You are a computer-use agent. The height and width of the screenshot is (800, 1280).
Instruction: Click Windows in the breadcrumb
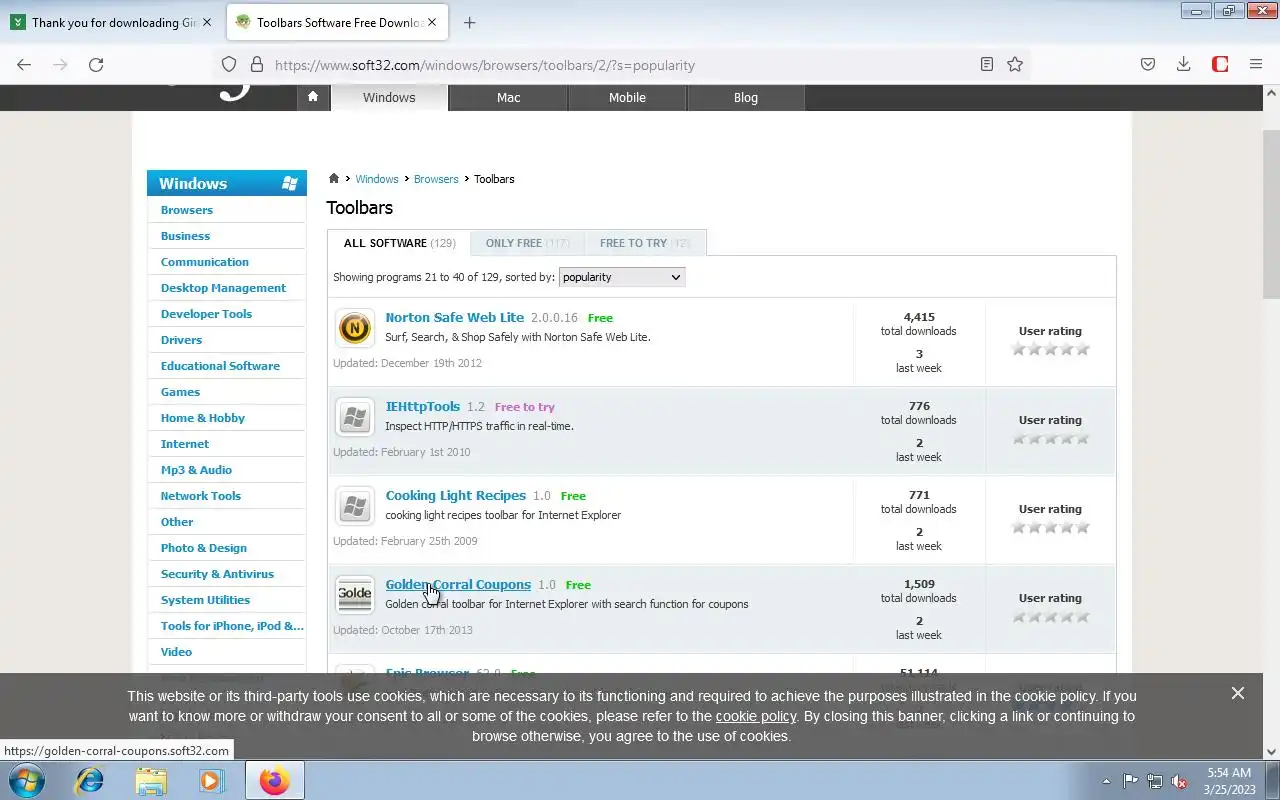(377, 179)
